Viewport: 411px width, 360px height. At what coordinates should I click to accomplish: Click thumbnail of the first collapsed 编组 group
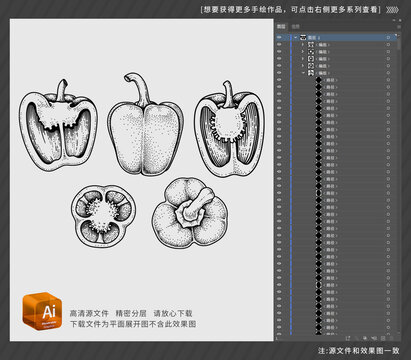click(311, 44)
